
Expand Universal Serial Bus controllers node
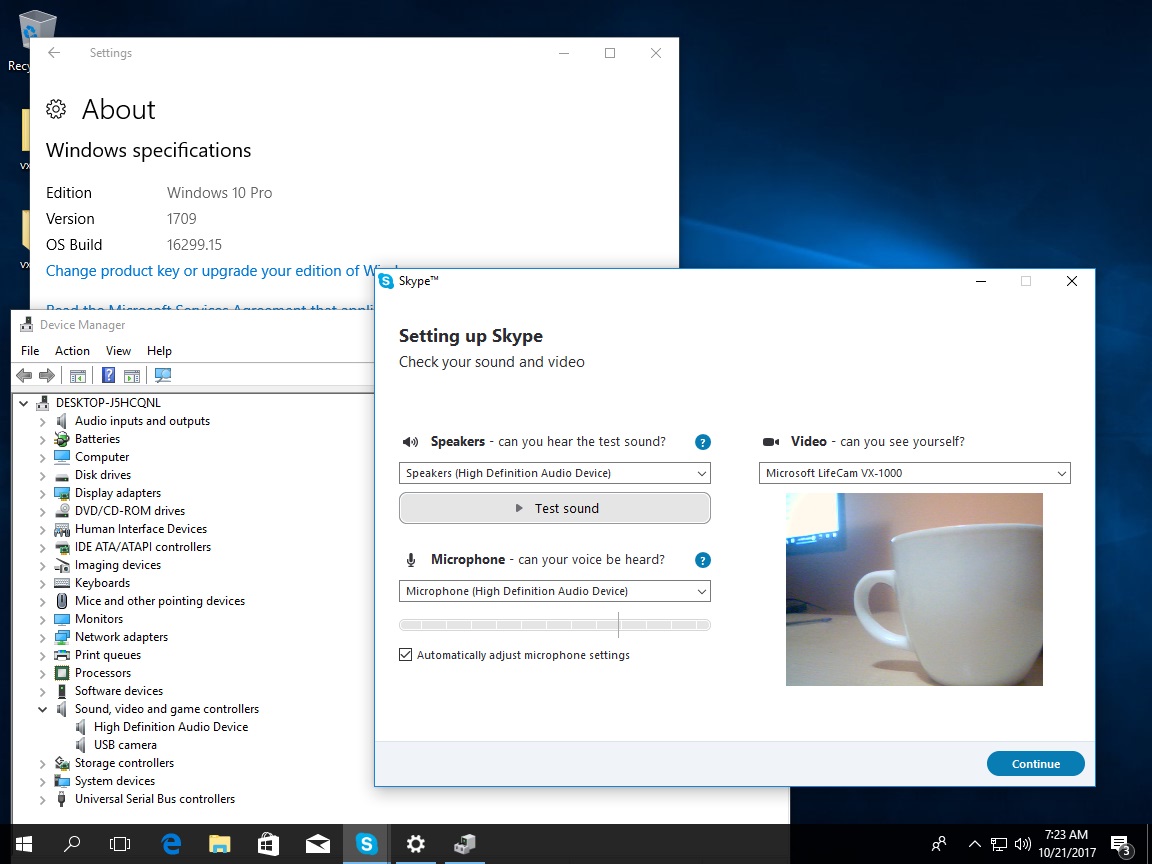click(43, 799)
